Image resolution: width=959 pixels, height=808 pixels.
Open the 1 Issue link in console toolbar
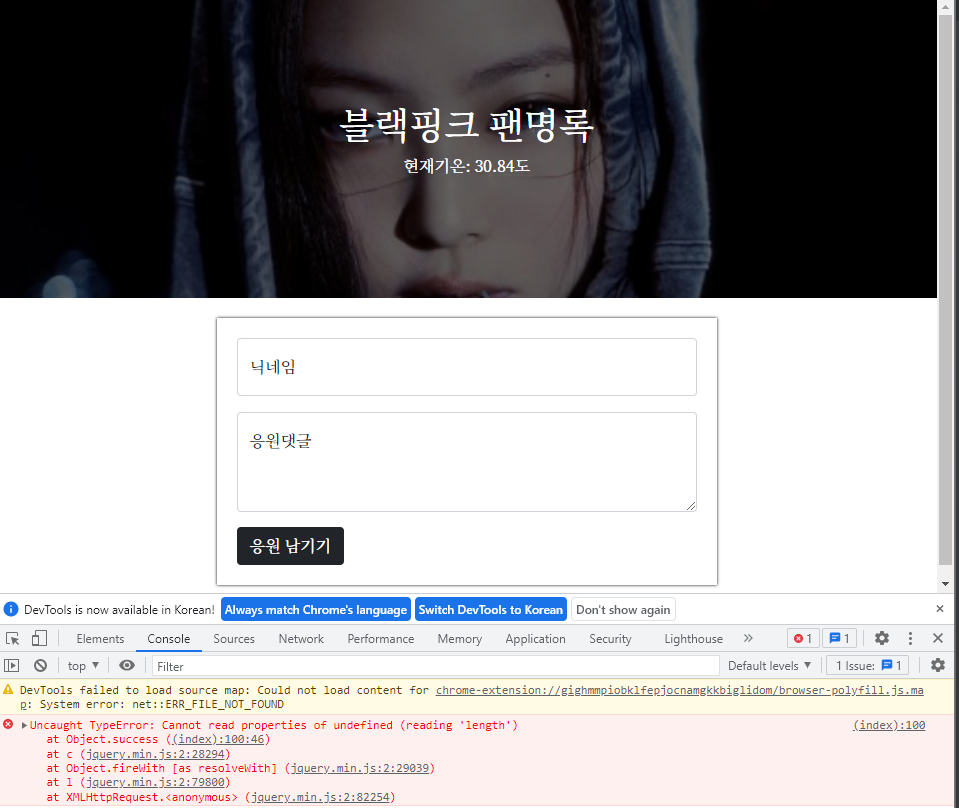(868, 666)
